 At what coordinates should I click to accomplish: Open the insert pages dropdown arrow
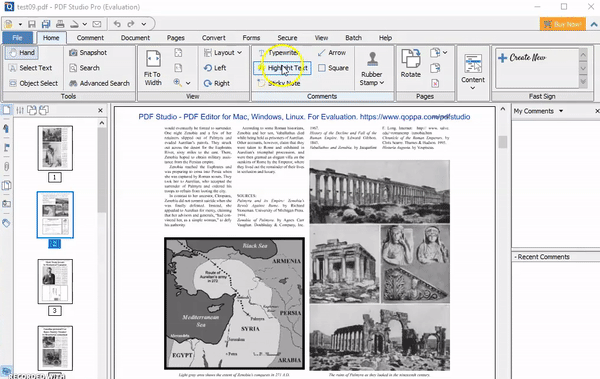445,52
